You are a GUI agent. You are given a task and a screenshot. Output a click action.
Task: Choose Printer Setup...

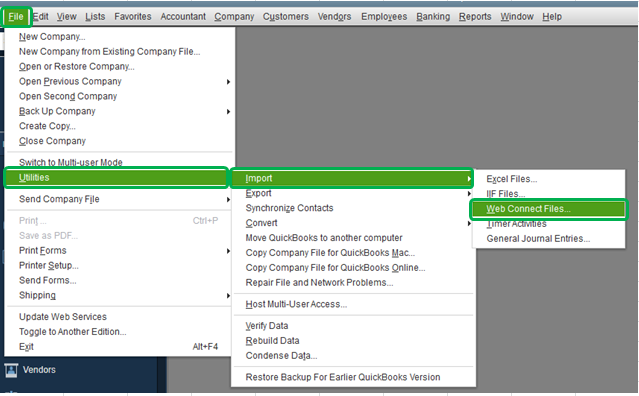(x=119, y=266)
